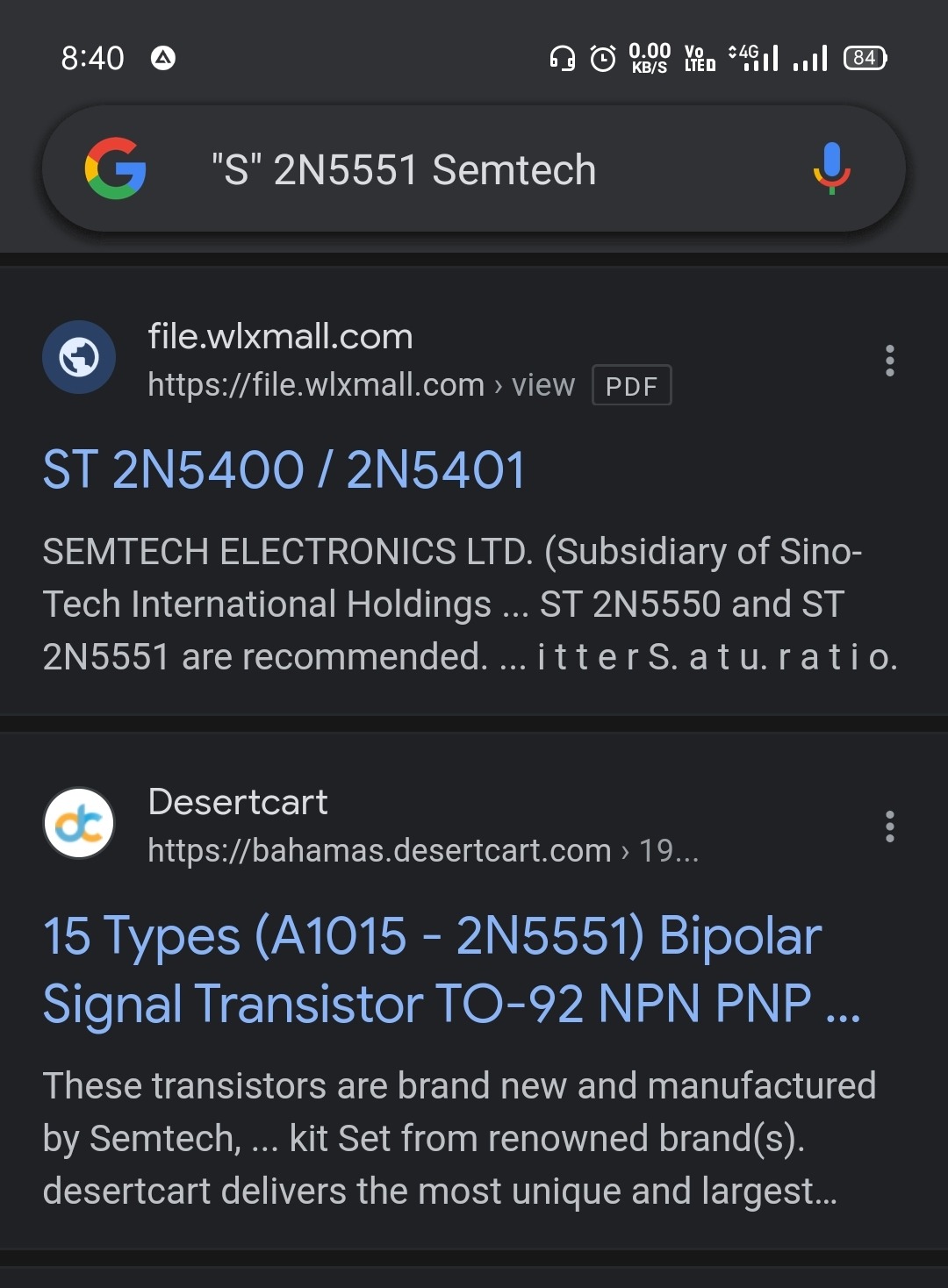Tap the alarm clock status icon
Screen dimensions: 948x1288
coord(603,59)
